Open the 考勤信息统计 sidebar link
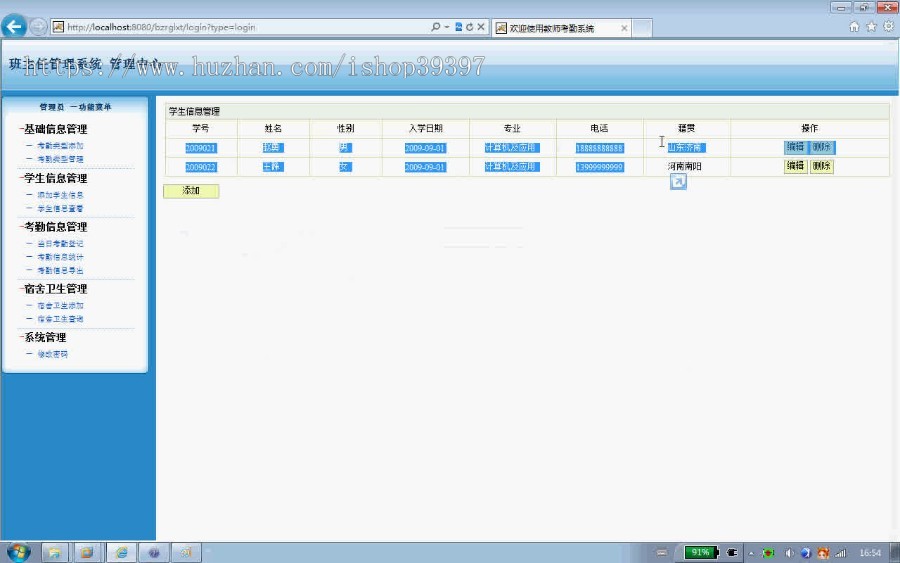 pos(60,257)
